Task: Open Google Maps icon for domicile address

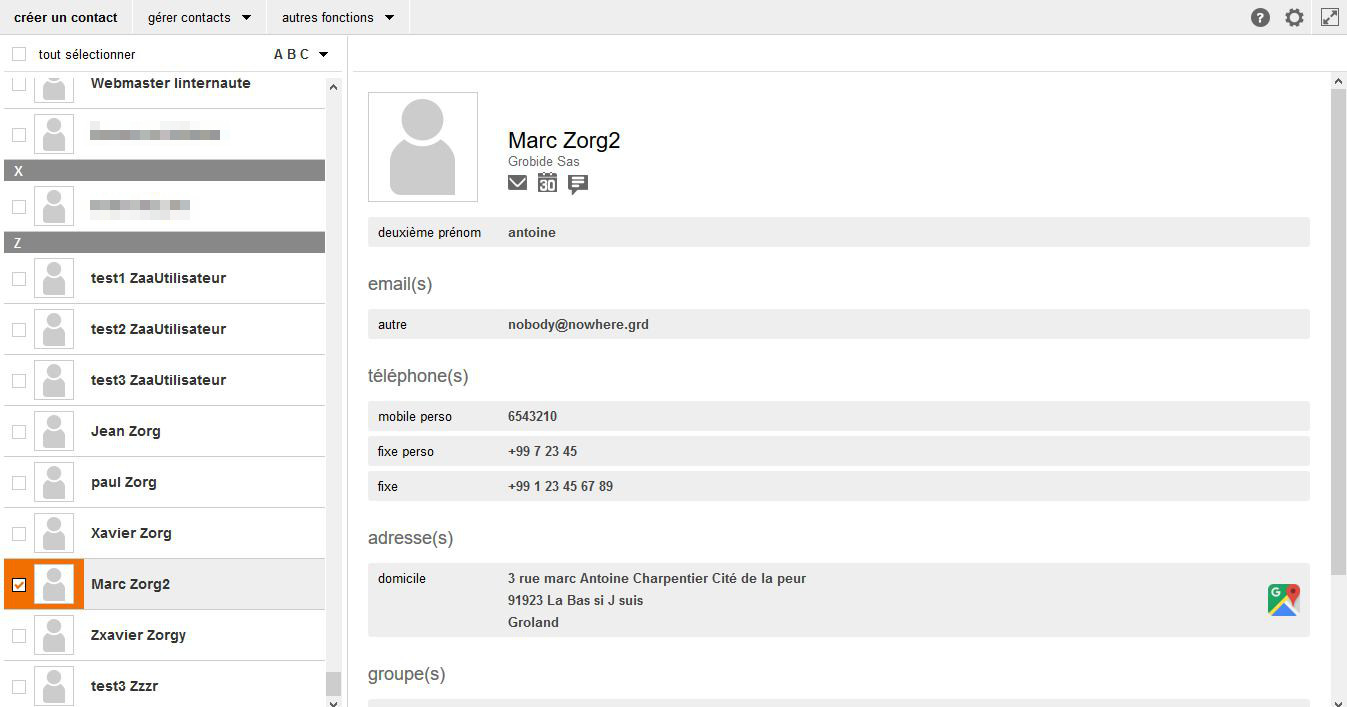Action: pyautogui.click(x=1283, y=600)
